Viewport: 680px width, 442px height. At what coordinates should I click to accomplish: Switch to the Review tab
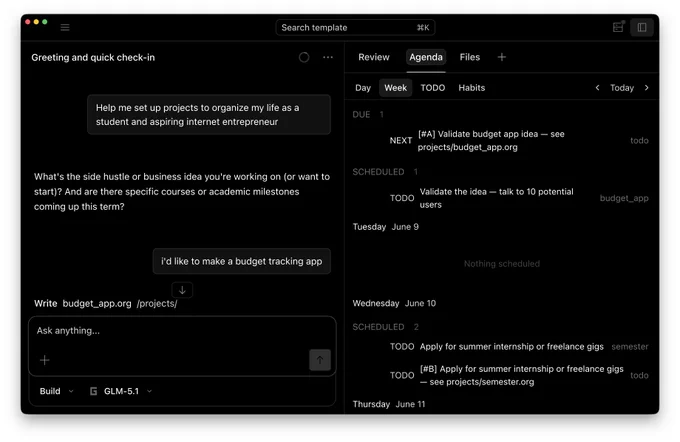pyautogui.click(x=374, y=57)
